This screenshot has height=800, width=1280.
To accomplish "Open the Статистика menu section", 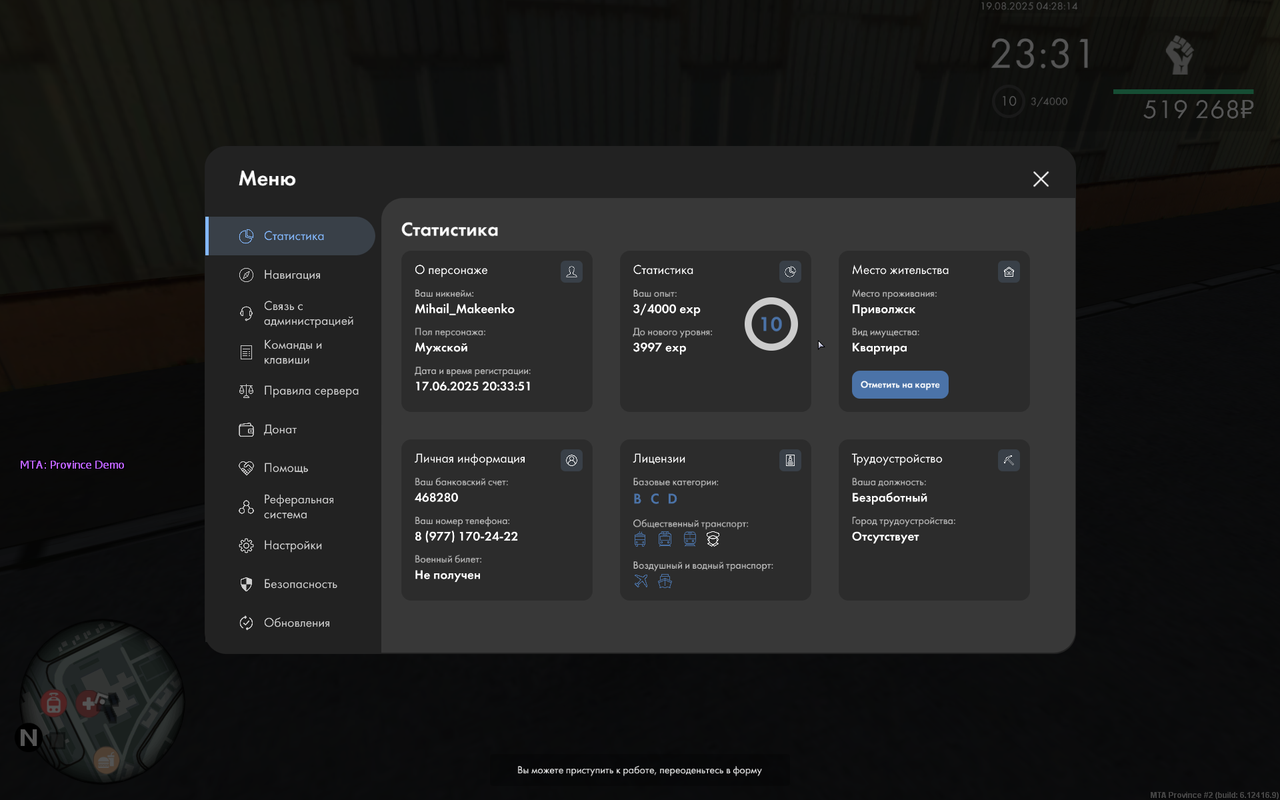I will pyautogui.click(x=290, y=236).
